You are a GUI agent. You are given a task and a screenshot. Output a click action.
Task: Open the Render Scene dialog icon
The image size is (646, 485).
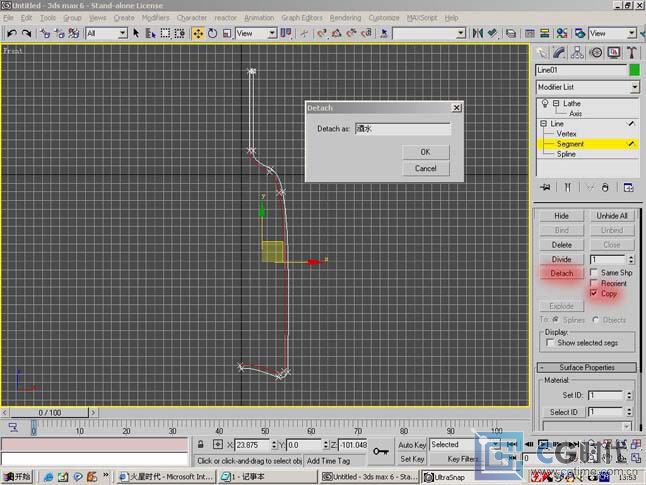580,33
